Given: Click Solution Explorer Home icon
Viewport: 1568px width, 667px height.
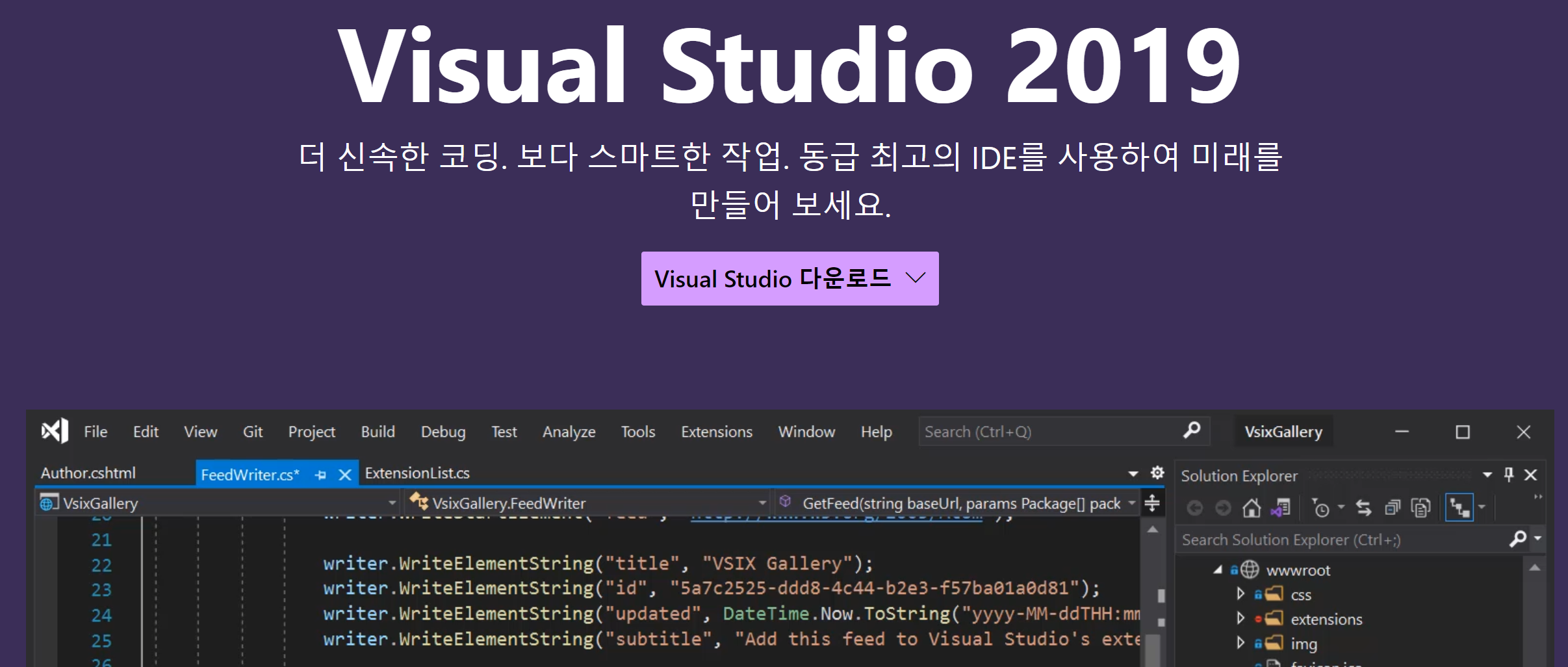Looking at the screenshot, I should tap(1252, 508).
